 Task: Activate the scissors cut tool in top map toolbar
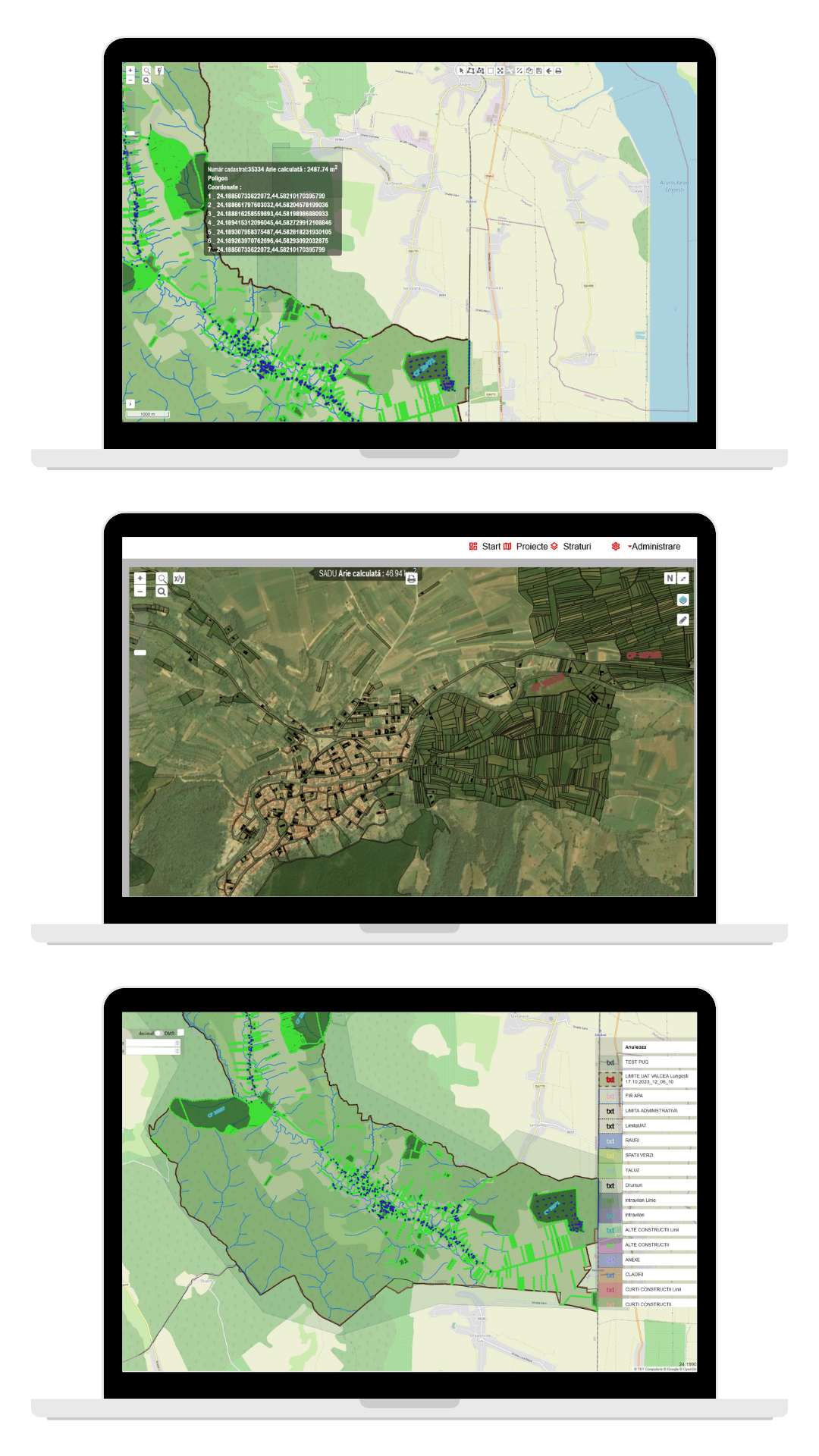point(510,71)
